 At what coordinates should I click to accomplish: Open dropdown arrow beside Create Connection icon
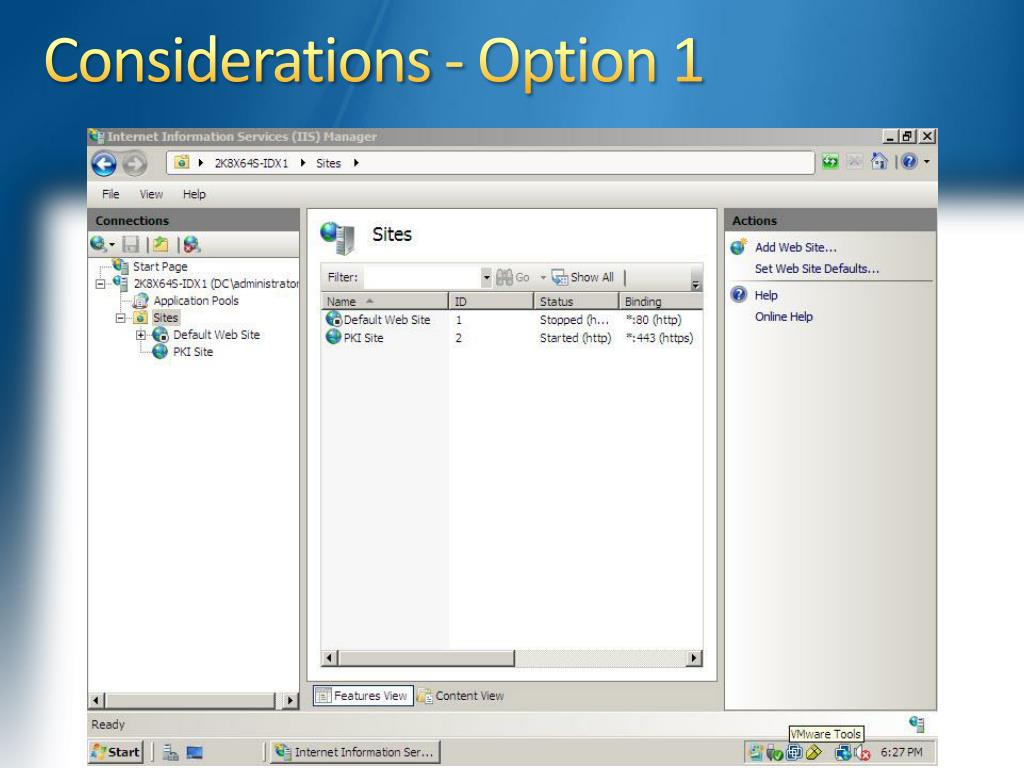112,245
